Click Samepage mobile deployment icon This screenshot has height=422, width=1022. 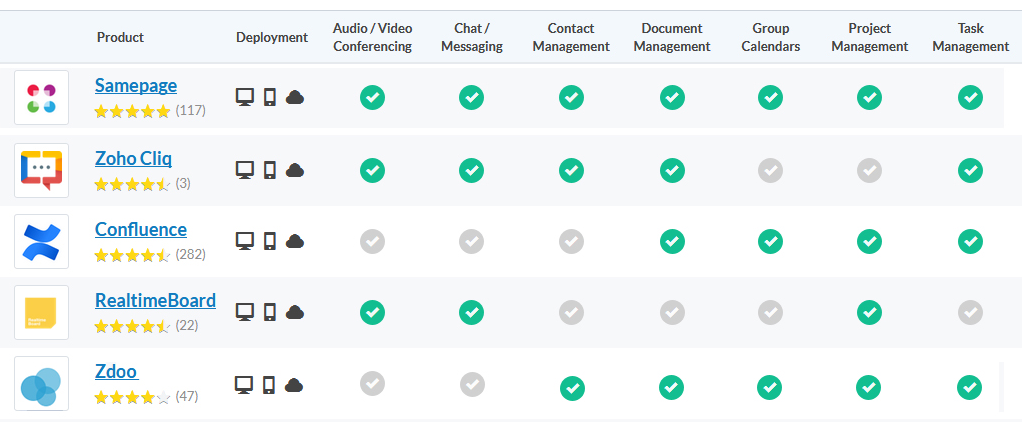point(270,98)
